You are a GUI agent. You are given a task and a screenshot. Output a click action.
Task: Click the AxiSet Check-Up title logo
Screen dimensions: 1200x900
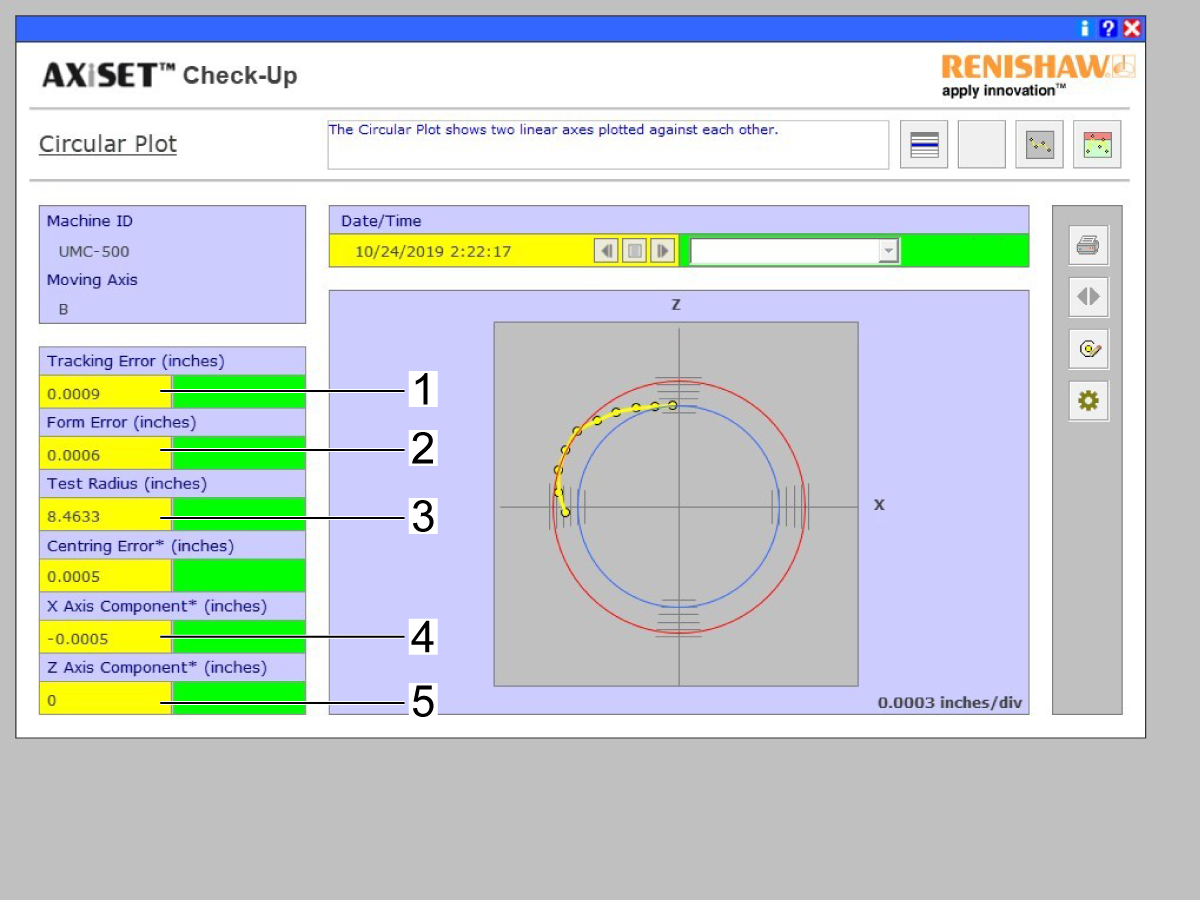pyautogui.click(x=170, y=75)
